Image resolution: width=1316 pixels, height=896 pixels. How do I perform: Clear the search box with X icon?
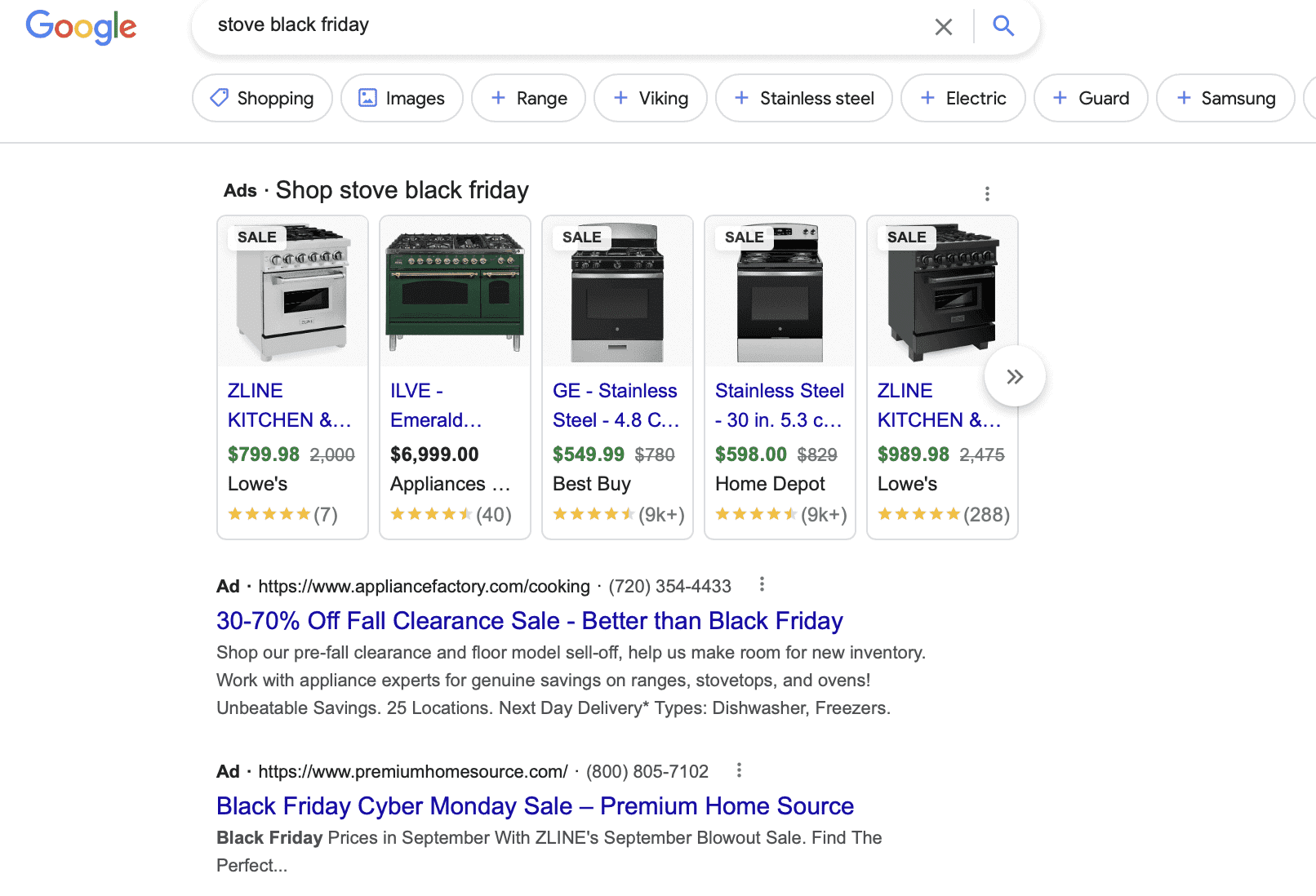[x=943, y=27]
